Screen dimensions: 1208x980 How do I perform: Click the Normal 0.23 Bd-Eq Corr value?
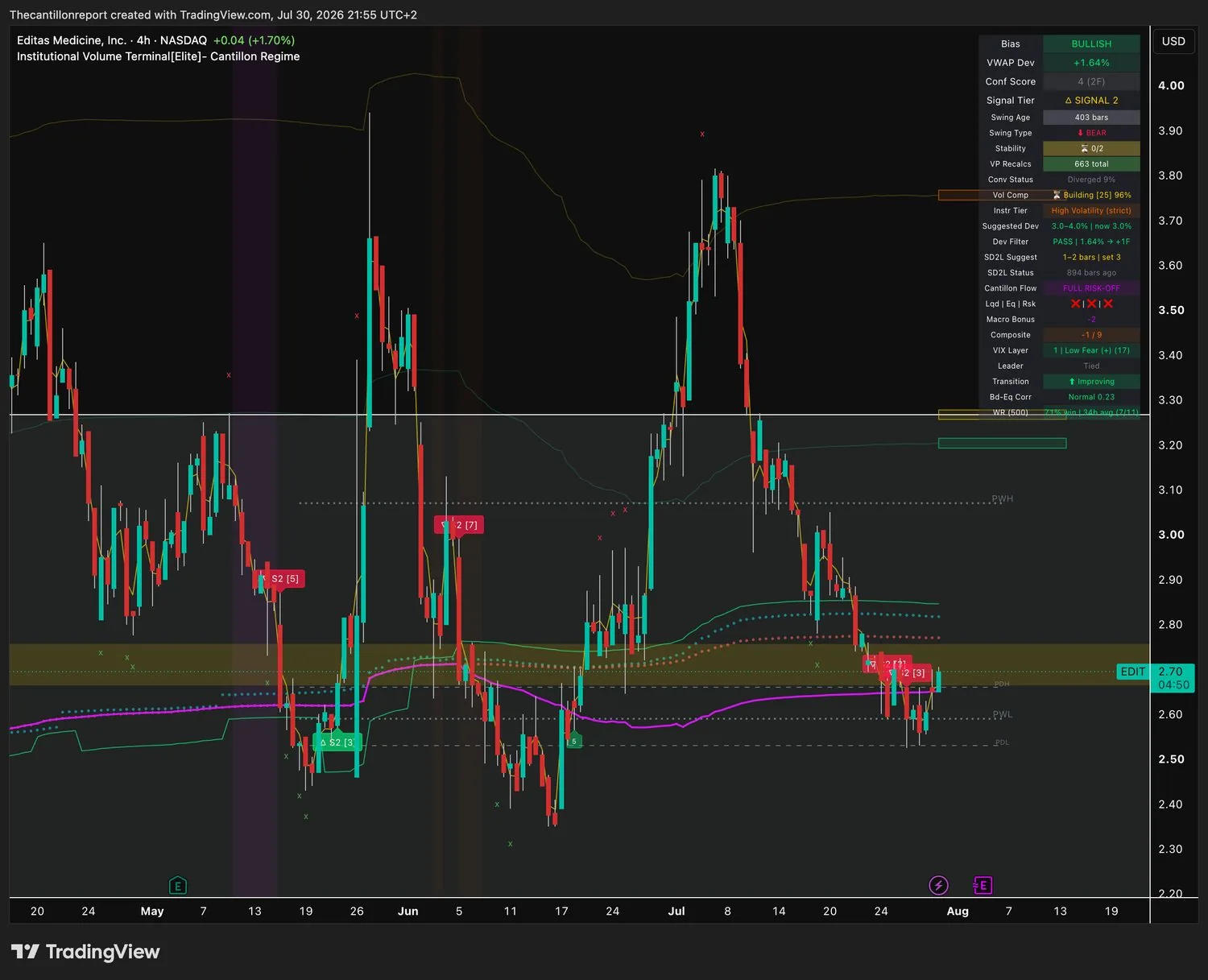tap(1091, 397)
